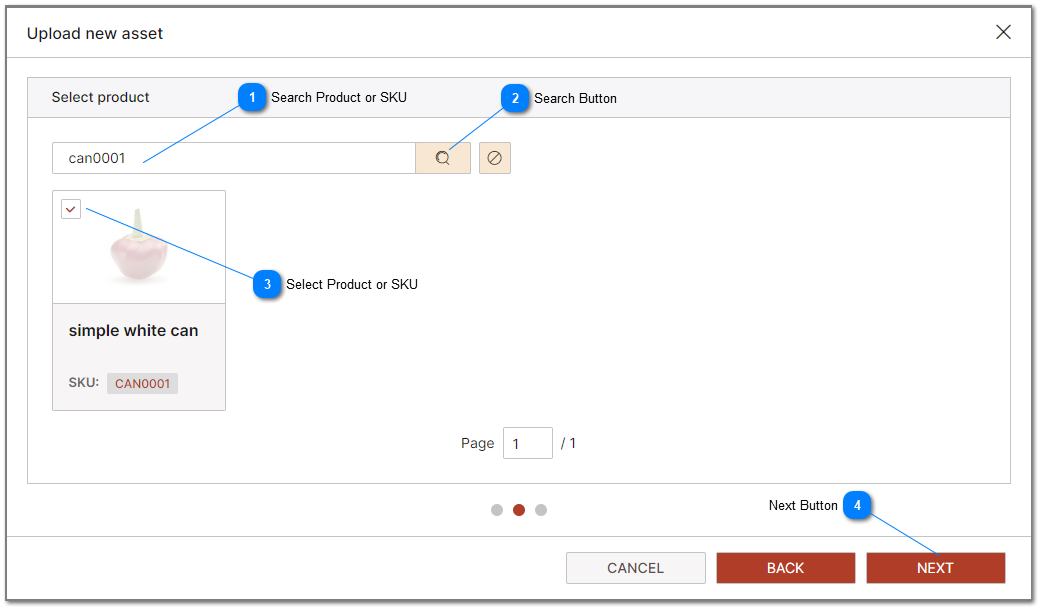
Task: Click the Upload new asset title
Action: click(96, 33)
